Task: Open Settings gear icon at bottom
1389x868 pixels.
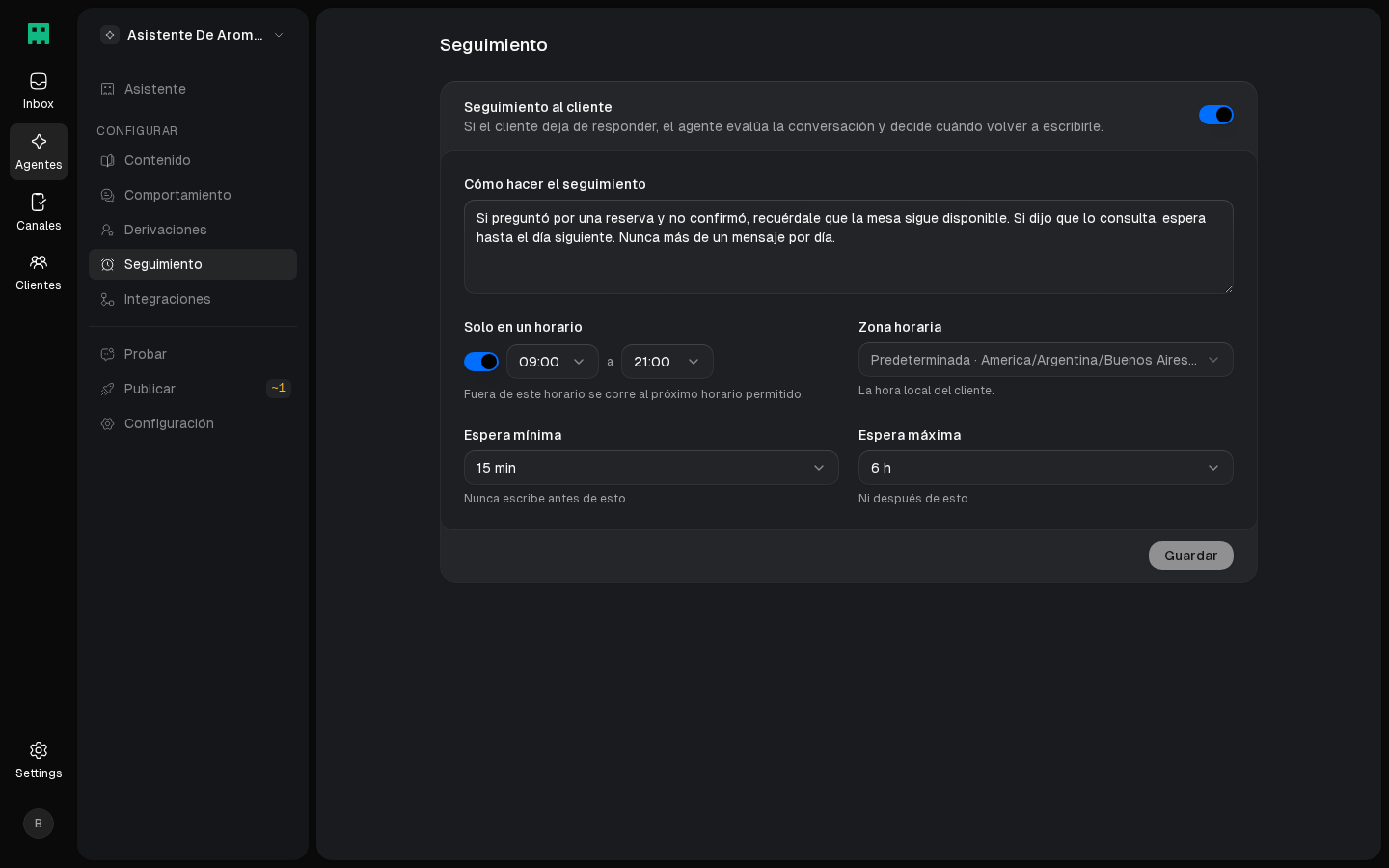Action: (39, 750)
